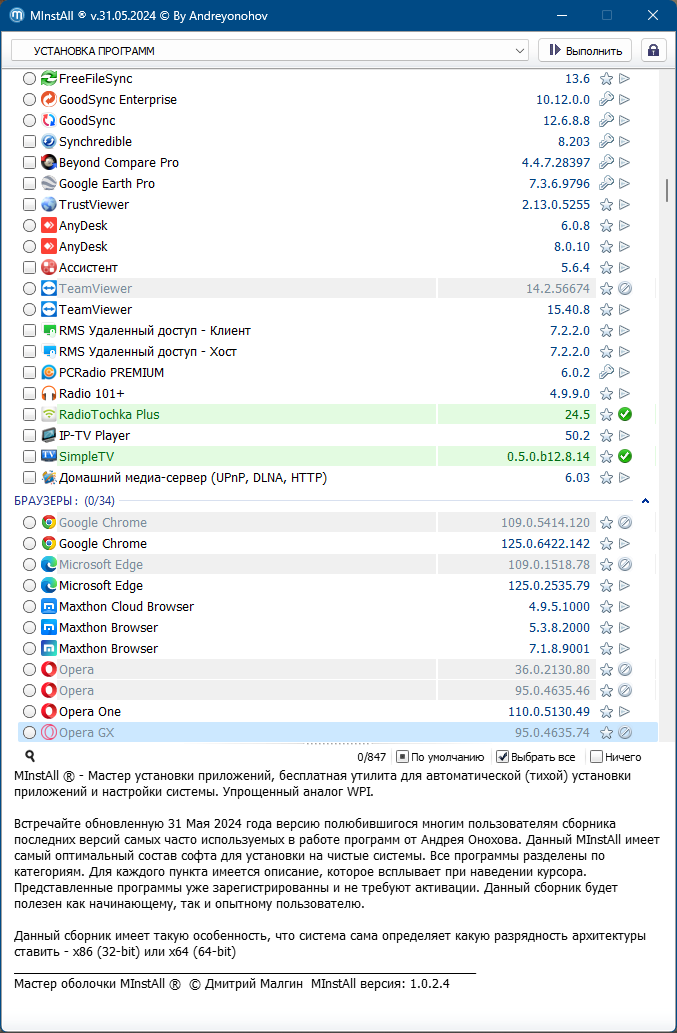
Task: Click the star icon for Microsoft Edge 125.0.2535.79
Action: tap(607, 586)
